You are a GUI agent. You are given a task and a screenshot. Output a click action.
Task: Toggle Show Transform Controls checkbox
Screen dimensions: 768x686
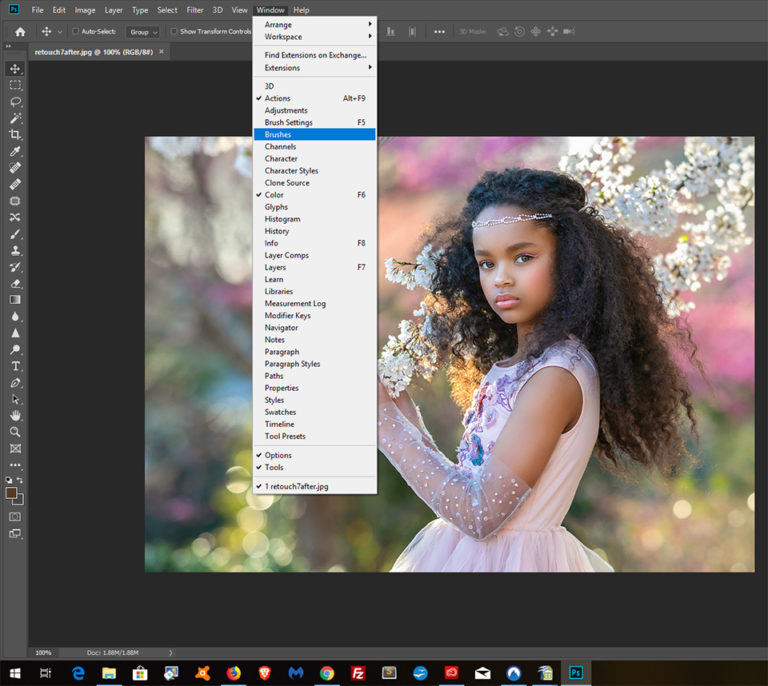tap(173, 31)
